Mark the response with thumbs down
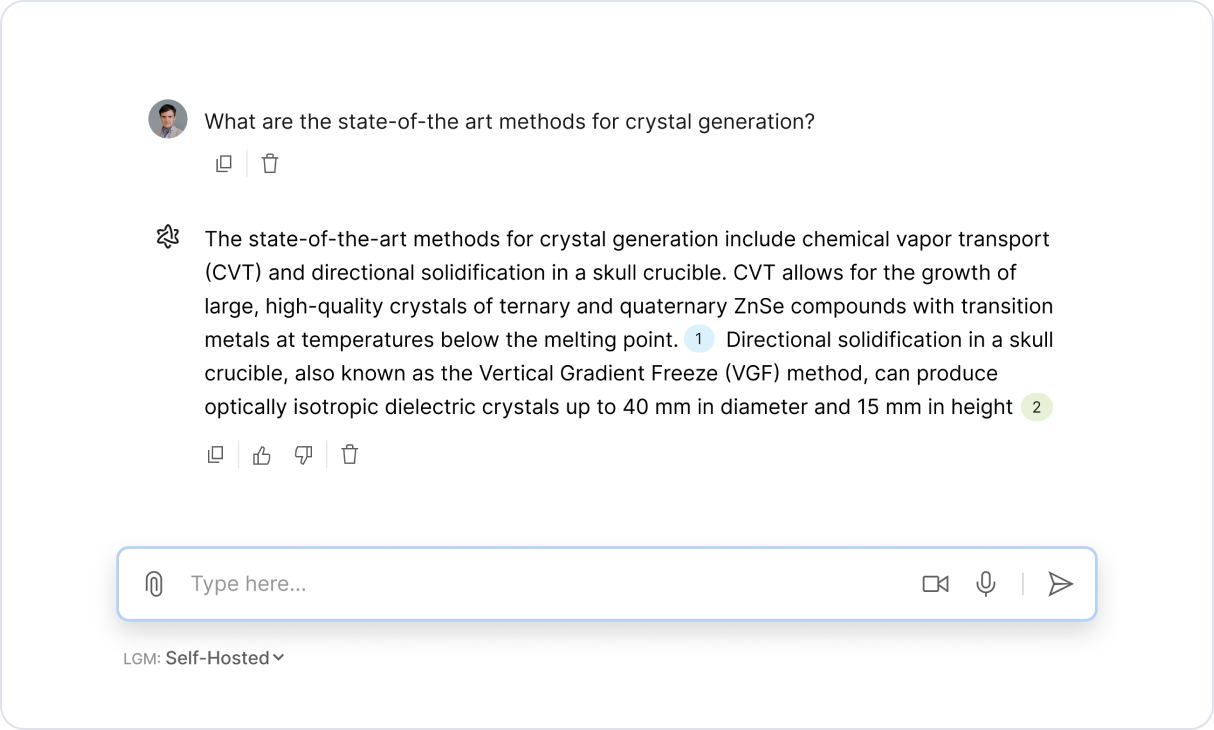The image size is (1214, 730). (304, 455)
